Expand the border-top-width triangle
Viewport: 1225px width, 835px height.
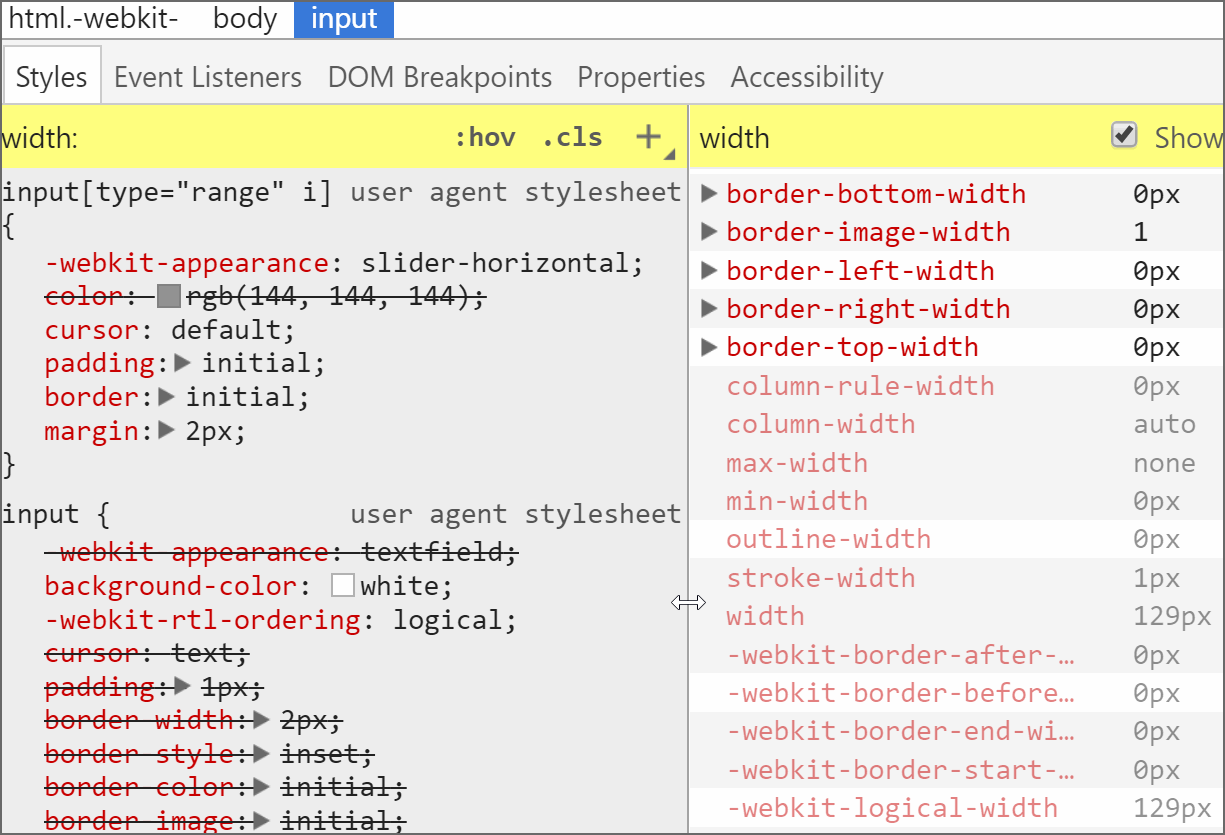(710, 347)
